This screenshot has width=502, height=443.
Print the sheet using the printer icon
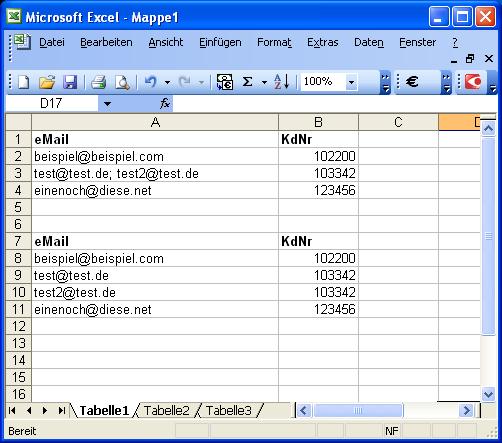click(x=99, y=82)
